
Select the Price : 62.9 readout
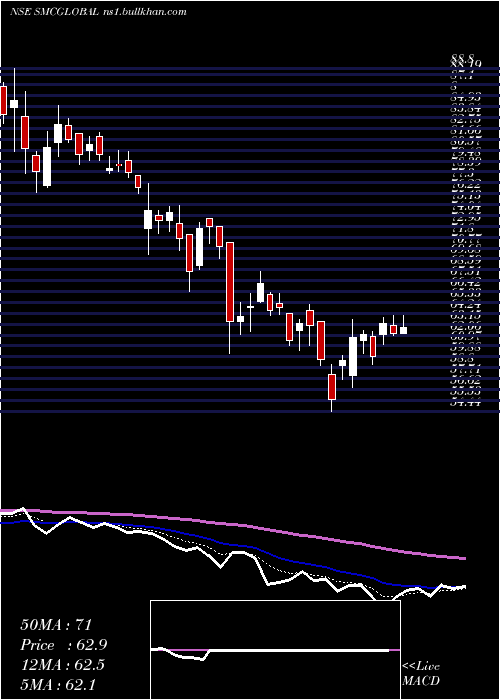click(x=64, y=645)
